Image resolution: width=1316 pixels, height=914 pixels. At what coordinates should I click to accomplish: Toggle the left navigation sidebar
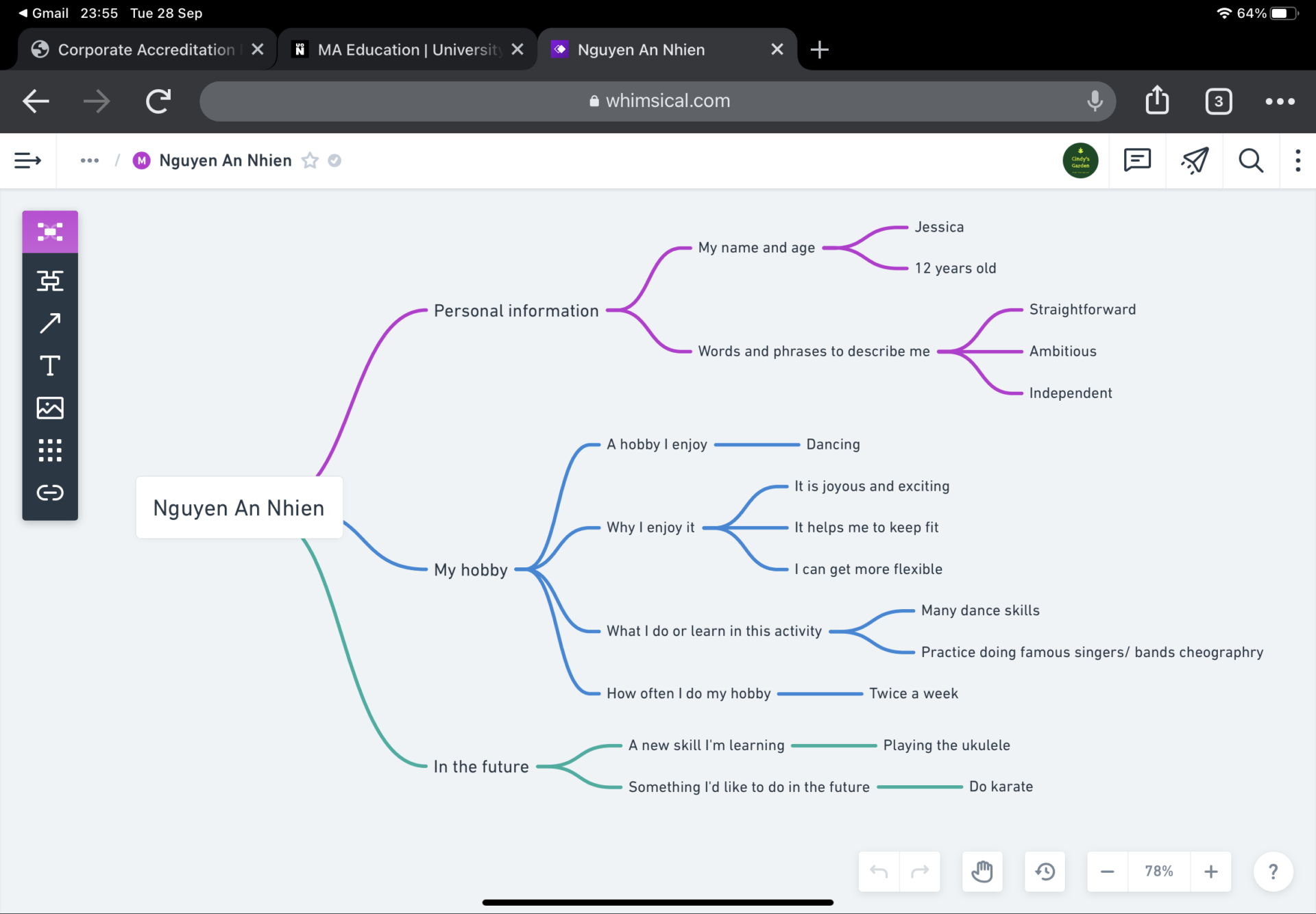pyautogui.click(x=28, y=160)
